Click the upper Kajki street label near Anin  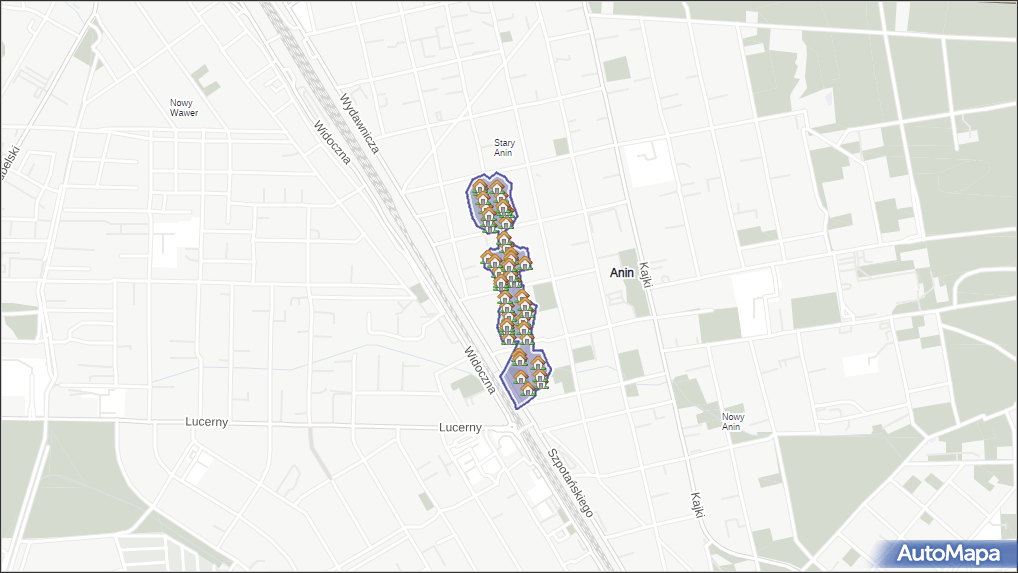point(647,269)
